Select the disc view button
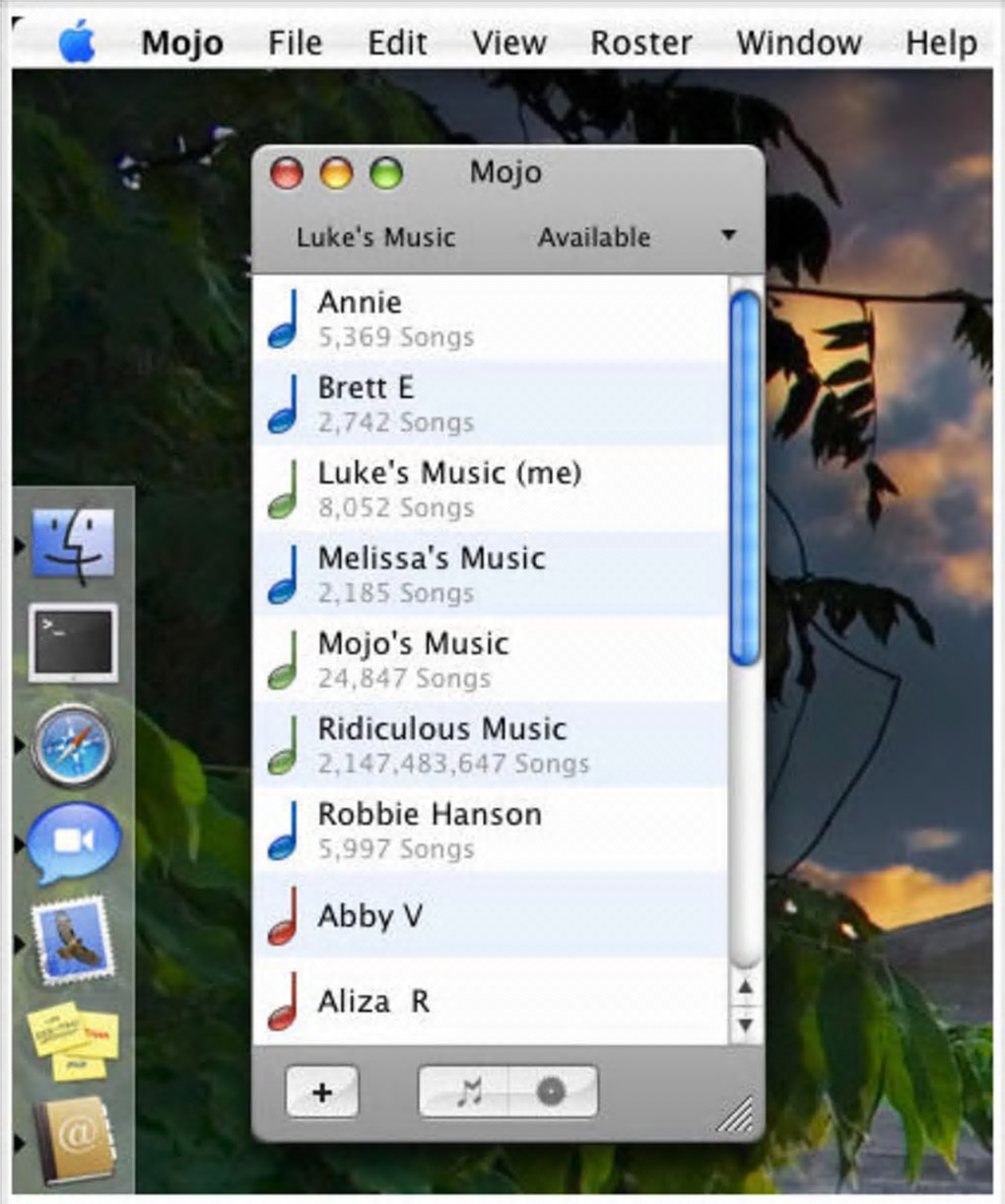1005x1204 pixels. point(553,1092)
